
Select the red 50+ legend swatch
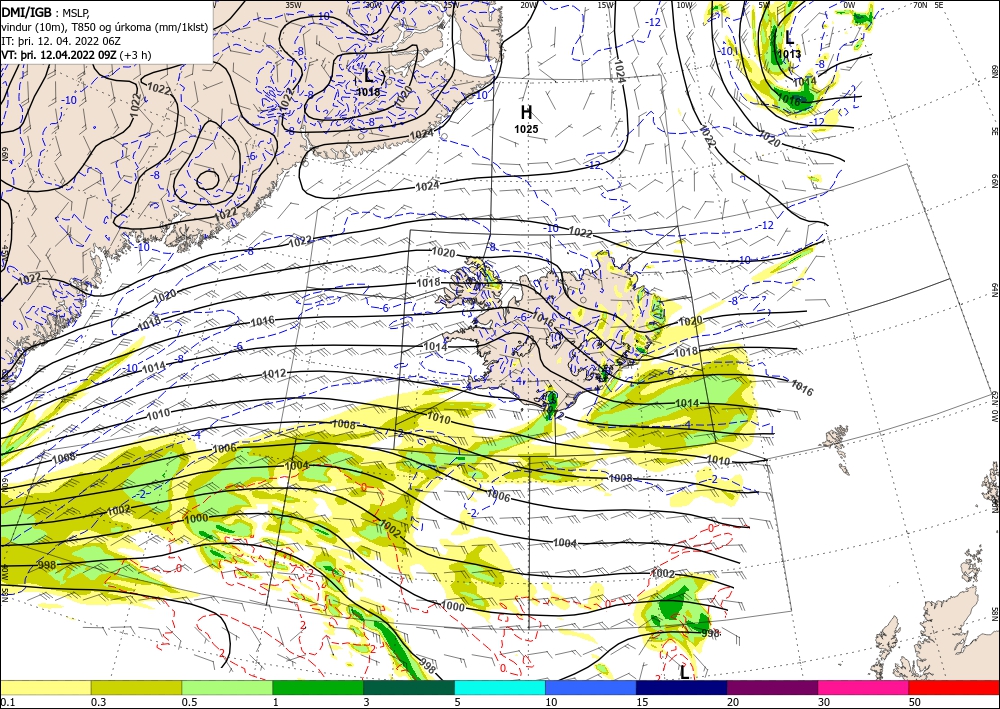(954, 688)
